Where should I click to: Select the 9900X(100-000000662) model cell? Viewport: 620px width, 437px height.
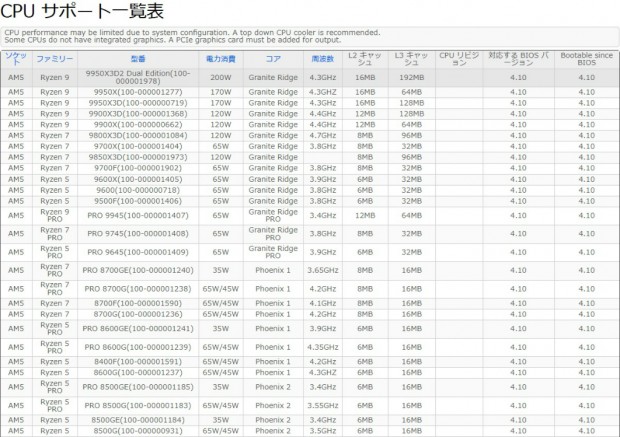coord(138,125)
